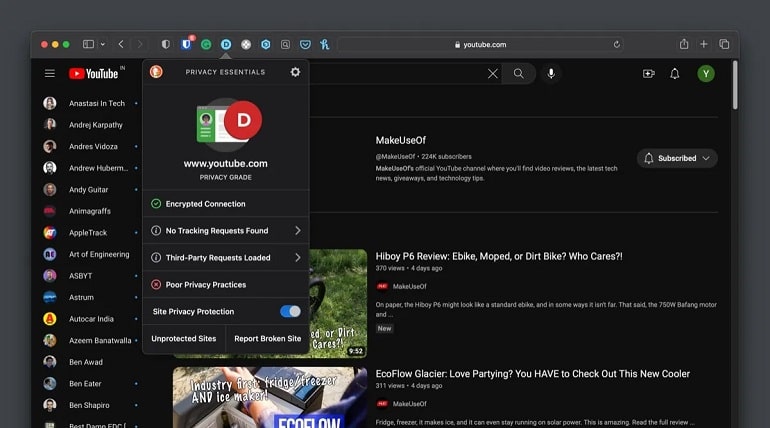Open the Hiboy P6 Review video title

point(499,256)
